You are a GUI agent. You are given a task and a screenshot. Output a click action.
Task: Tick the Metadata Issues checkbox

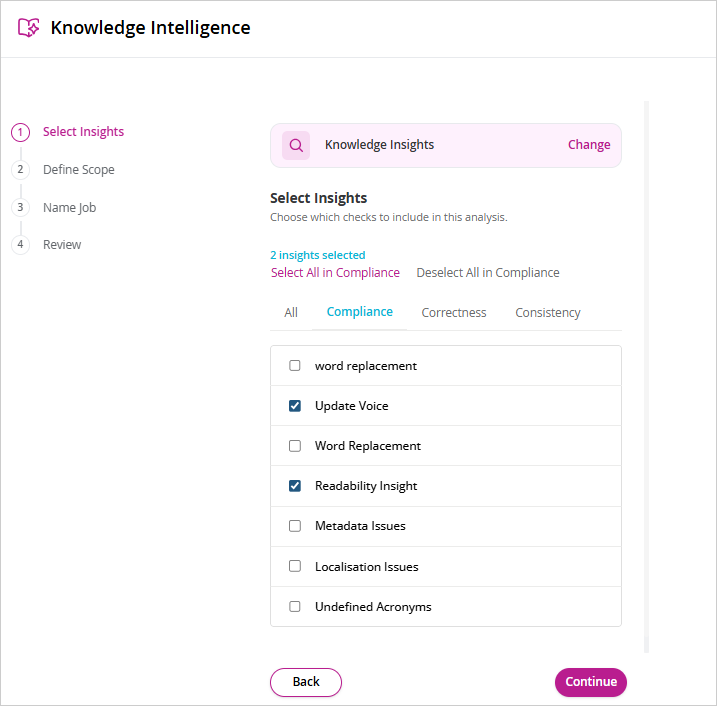coord(295,526)
